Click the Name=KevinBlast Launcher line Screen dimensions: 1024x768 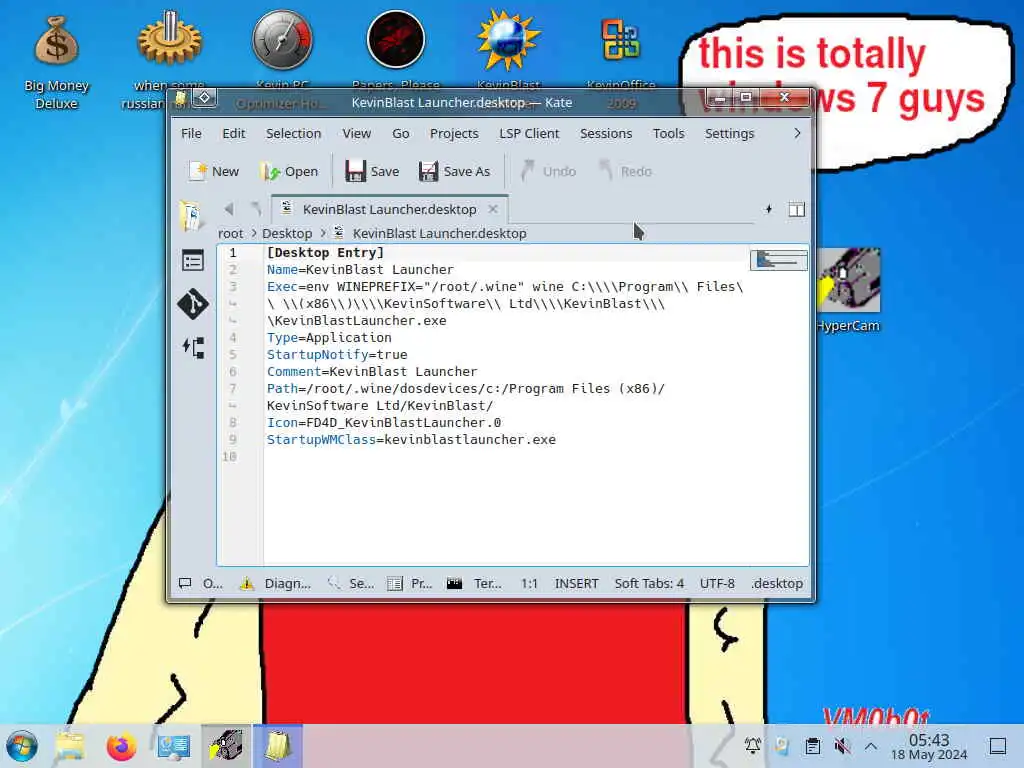tap(360, 270)
